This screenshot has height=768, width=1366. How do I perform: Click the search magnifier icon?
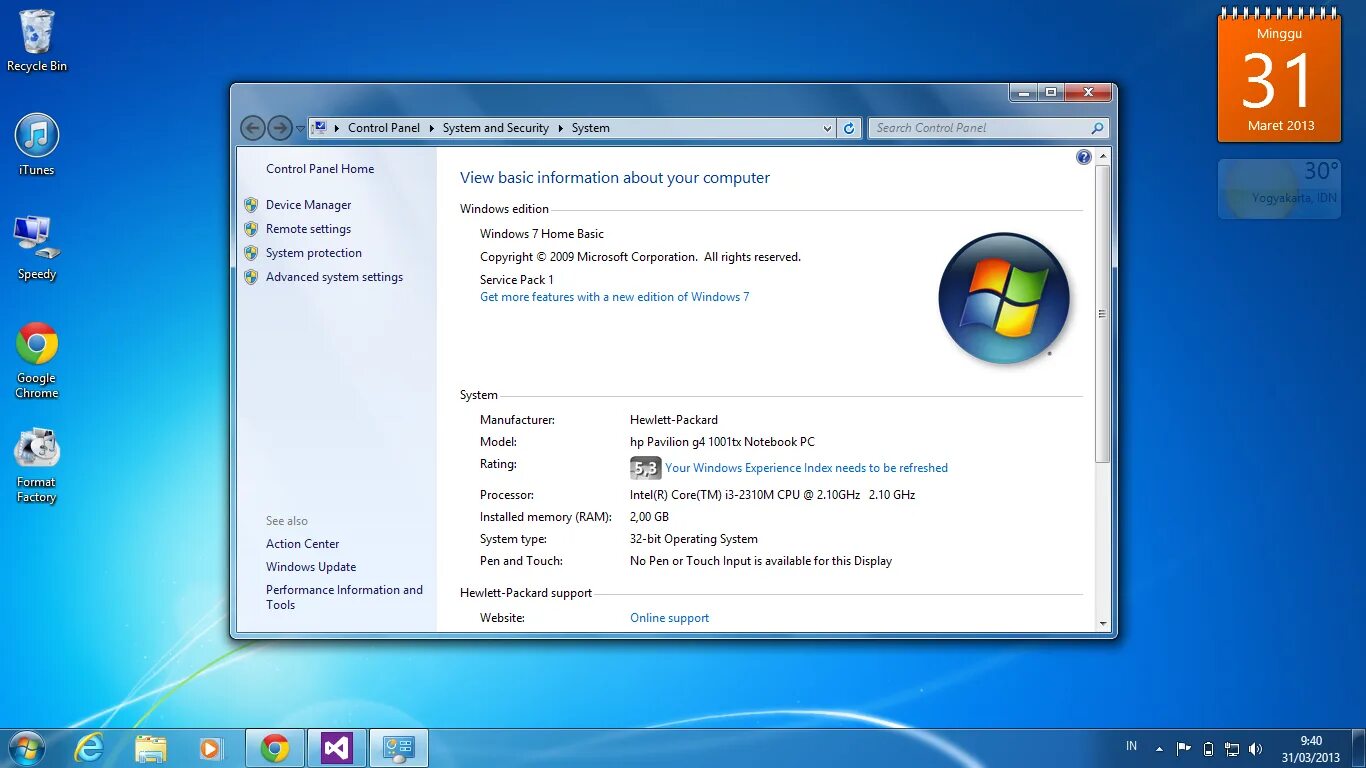[x=1097, y=128]
